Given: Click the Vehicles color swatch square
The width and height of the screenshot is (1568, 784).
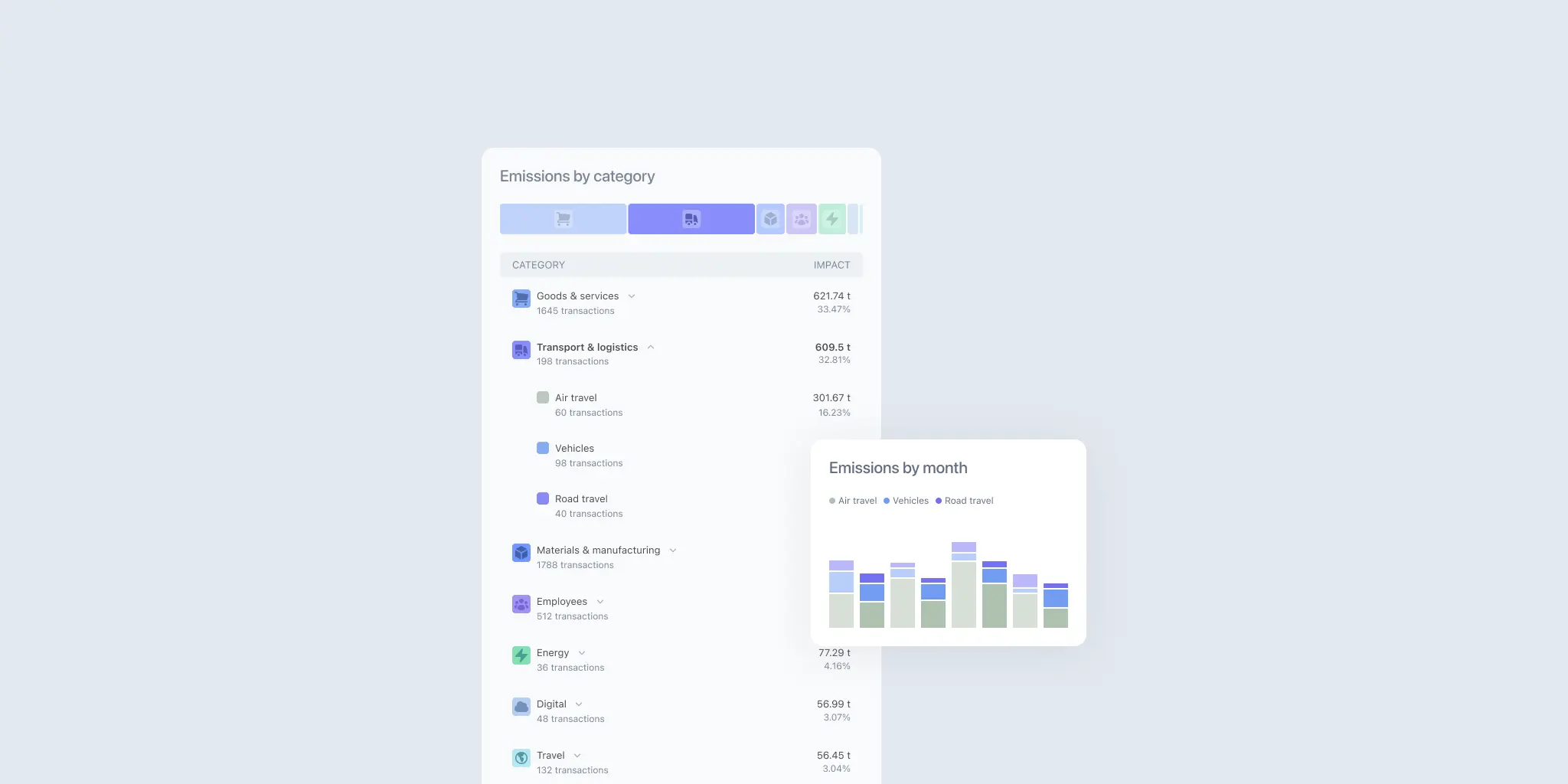Looking at the screenshot, I should tap(543, 447).
